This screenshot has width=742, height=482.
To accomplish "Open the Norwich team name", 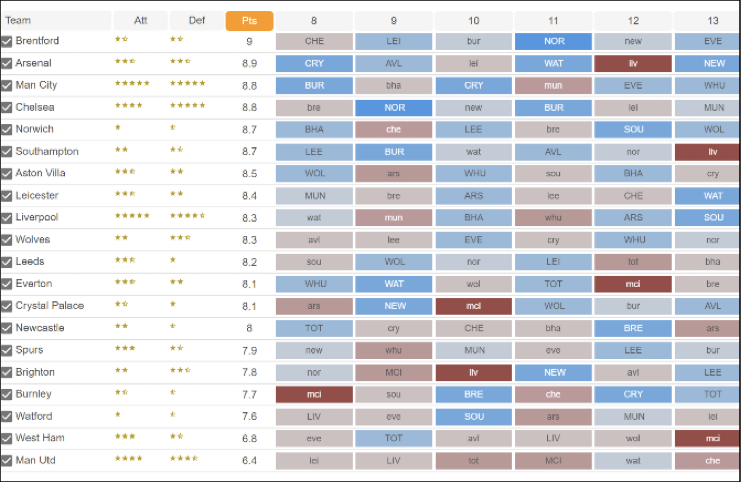I will 36,129.
